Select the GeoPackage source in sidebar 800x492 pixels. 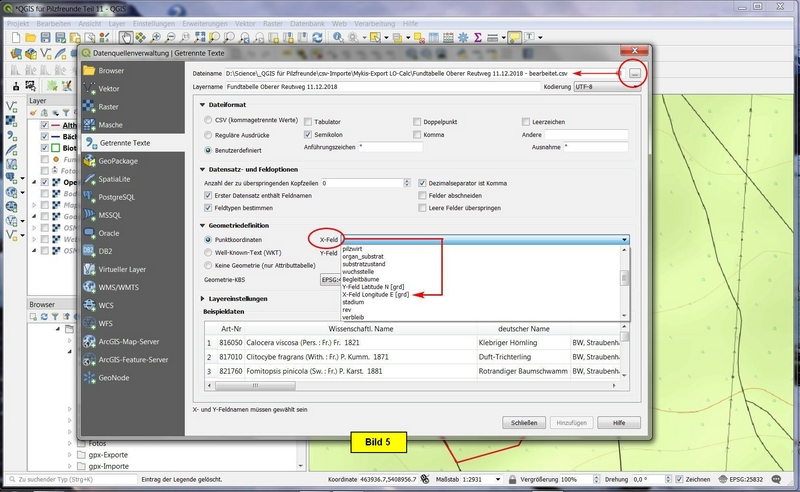pyautogui.click(x=117, y=161)
